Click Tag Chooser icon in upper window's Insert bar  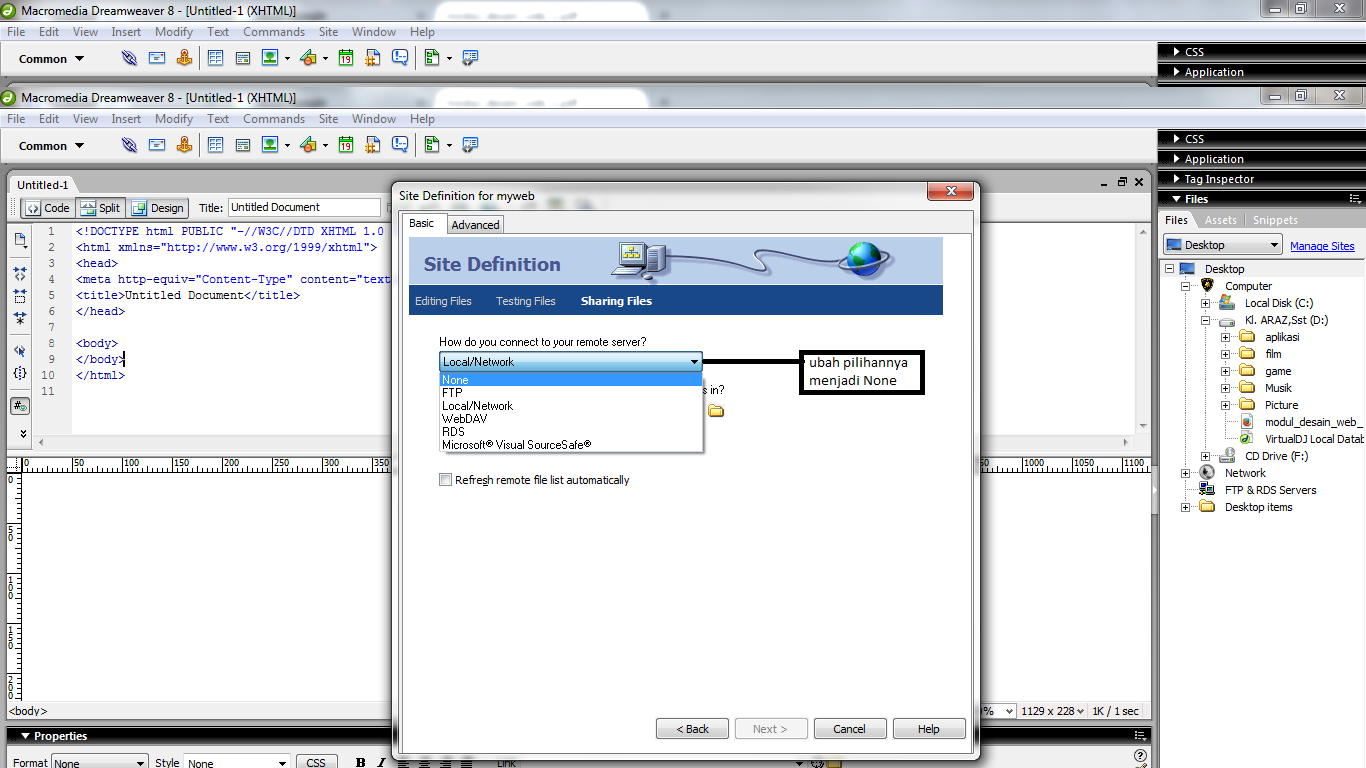470,58
